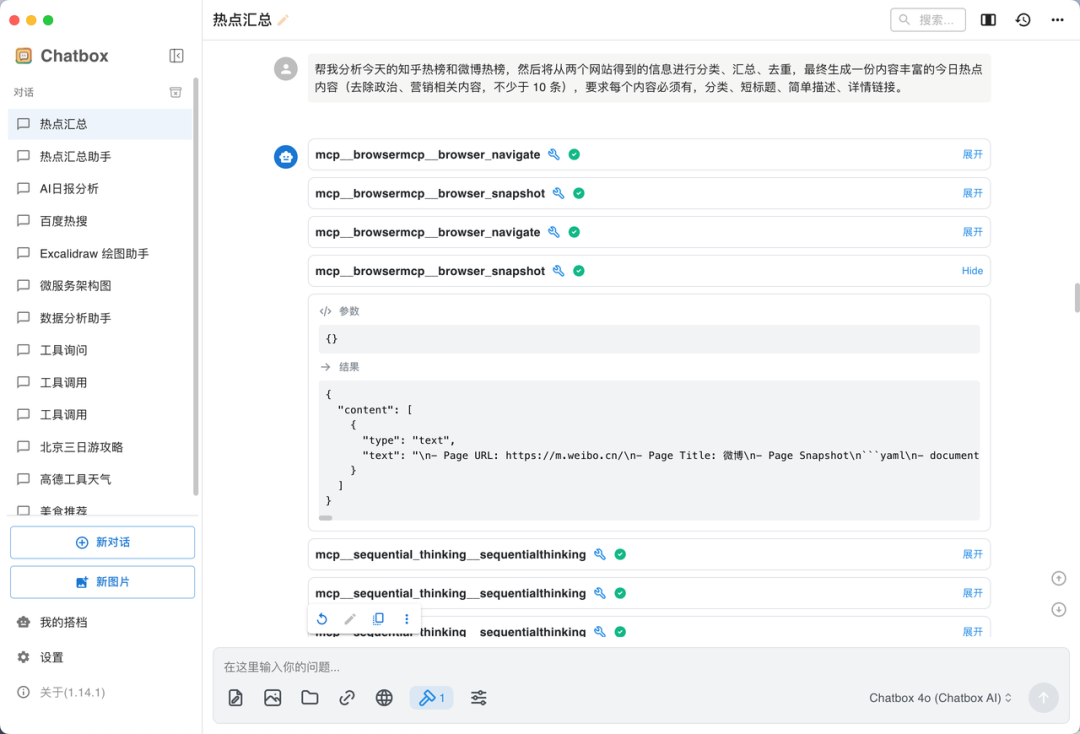1080x734 pixels.
Task: Open the message more actions vertical dots
Action: point(406,618)
